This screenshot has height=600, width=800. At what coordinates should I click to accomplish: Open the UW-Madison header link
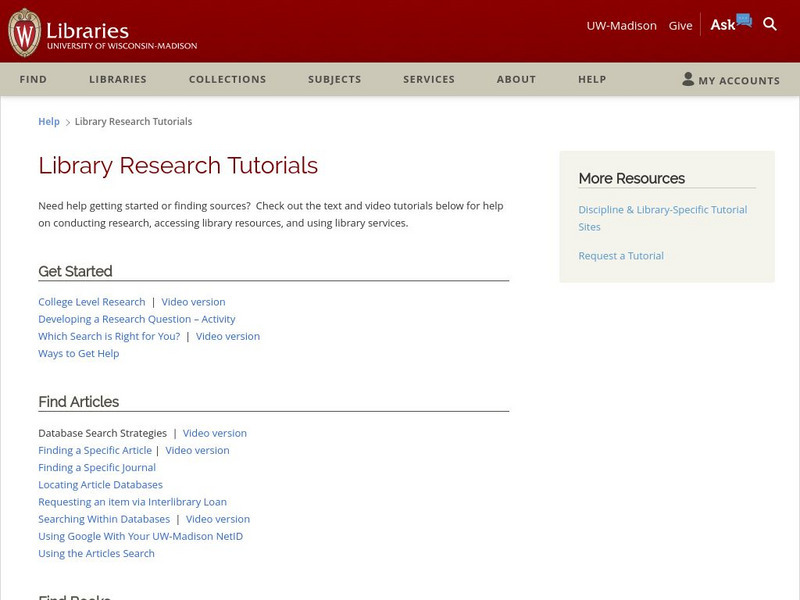621,25
